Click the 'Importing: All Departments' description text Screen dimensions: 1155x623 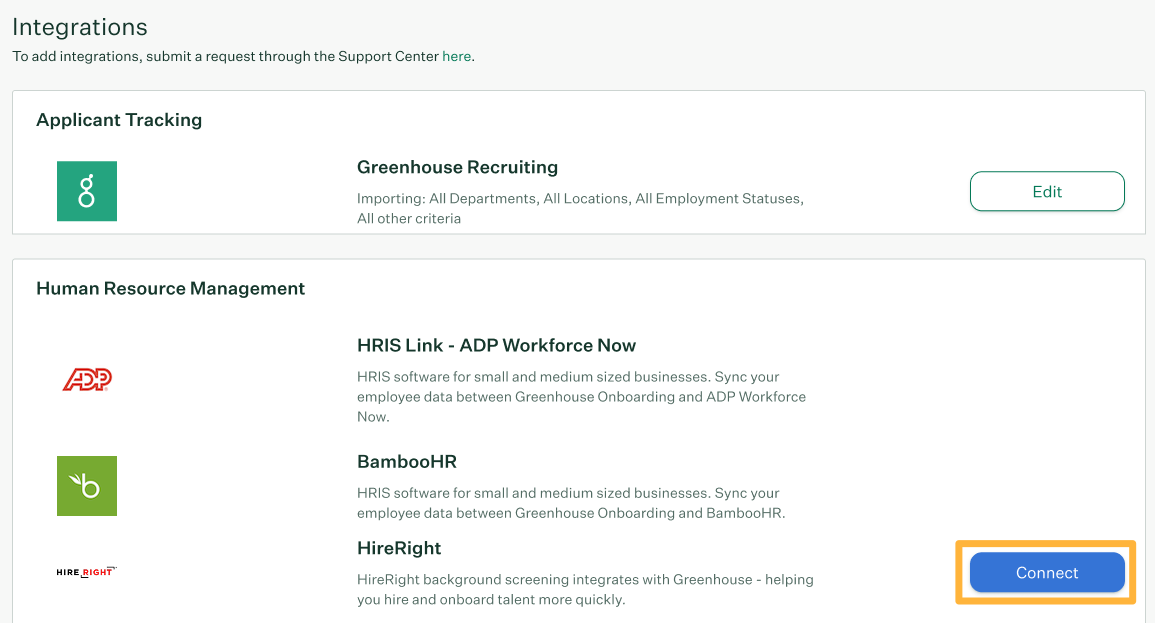580,208
